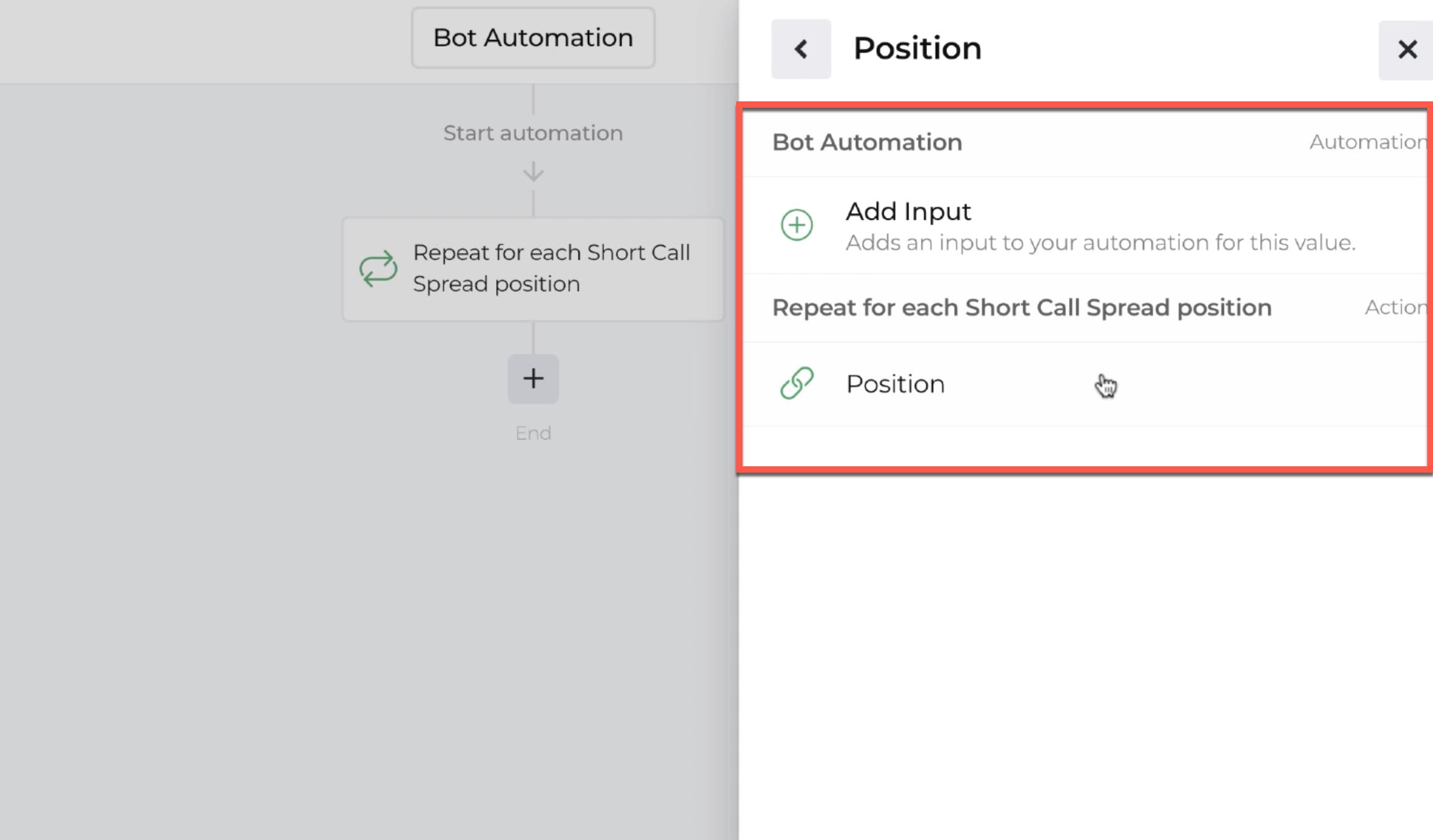Add a step with the plus button
This screenshot has height=840, width=1433.
tap(533, 379)
